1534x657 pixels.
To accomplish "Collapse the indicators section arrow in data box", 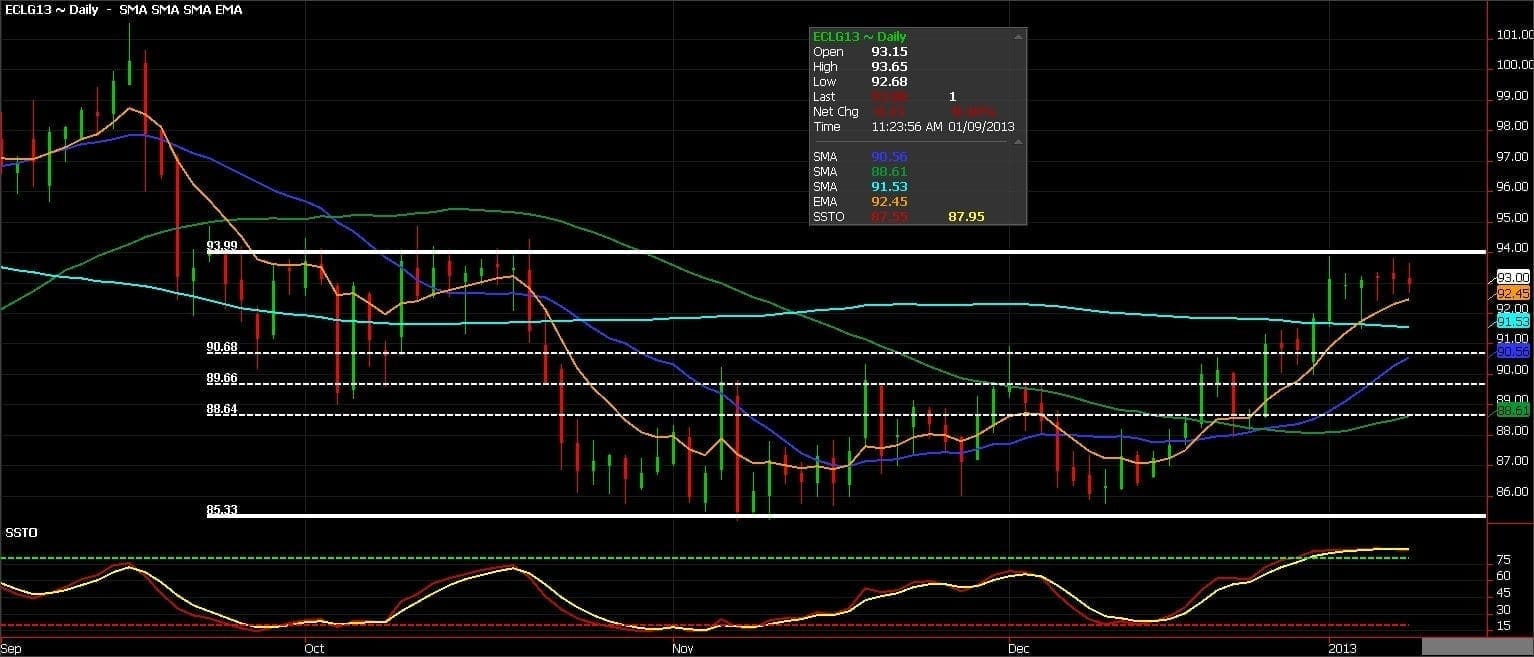I will (1018, 142).
